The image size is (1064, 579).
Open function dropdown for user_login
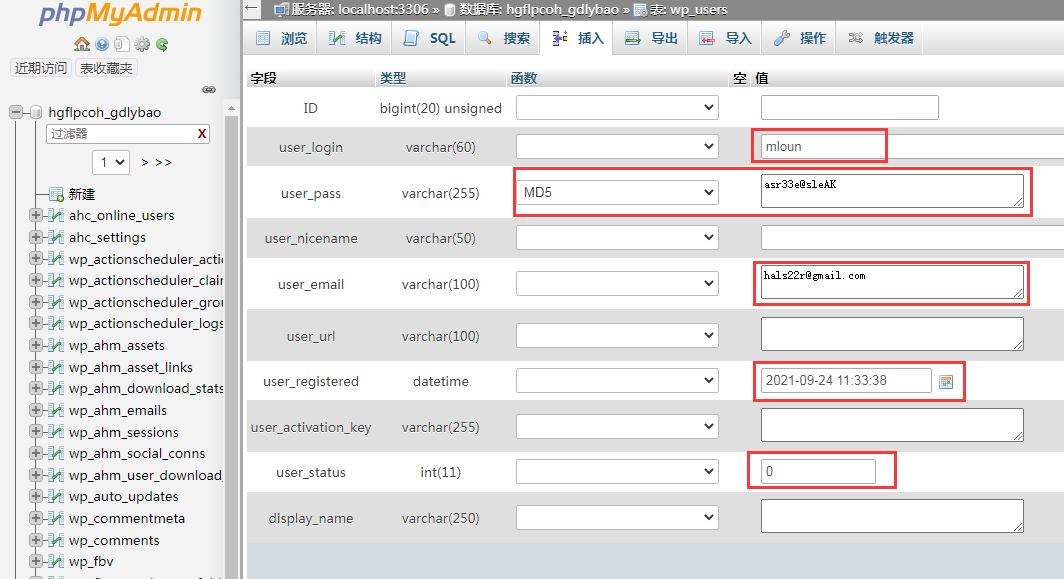(x=617, y=147)
